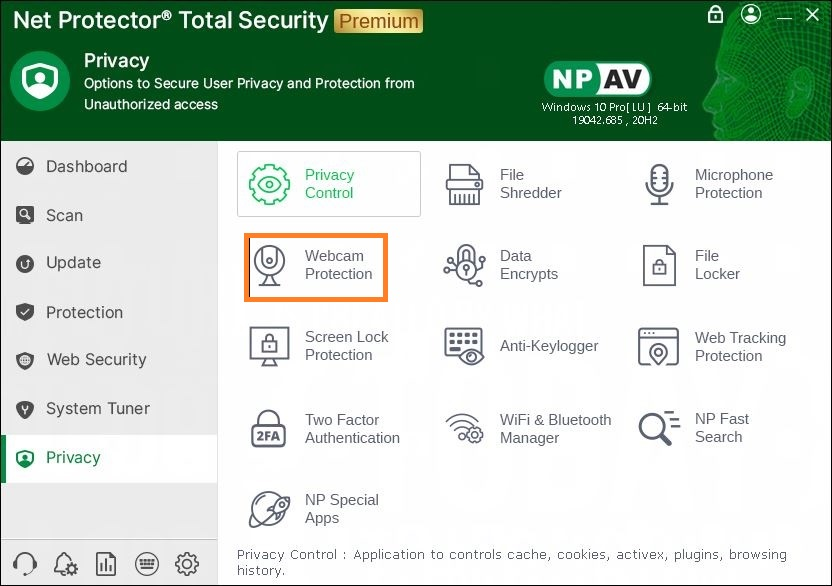Open WiFi & Bluetooth Manager
Viewport: 832px width, 586px height.
(529, 429)
